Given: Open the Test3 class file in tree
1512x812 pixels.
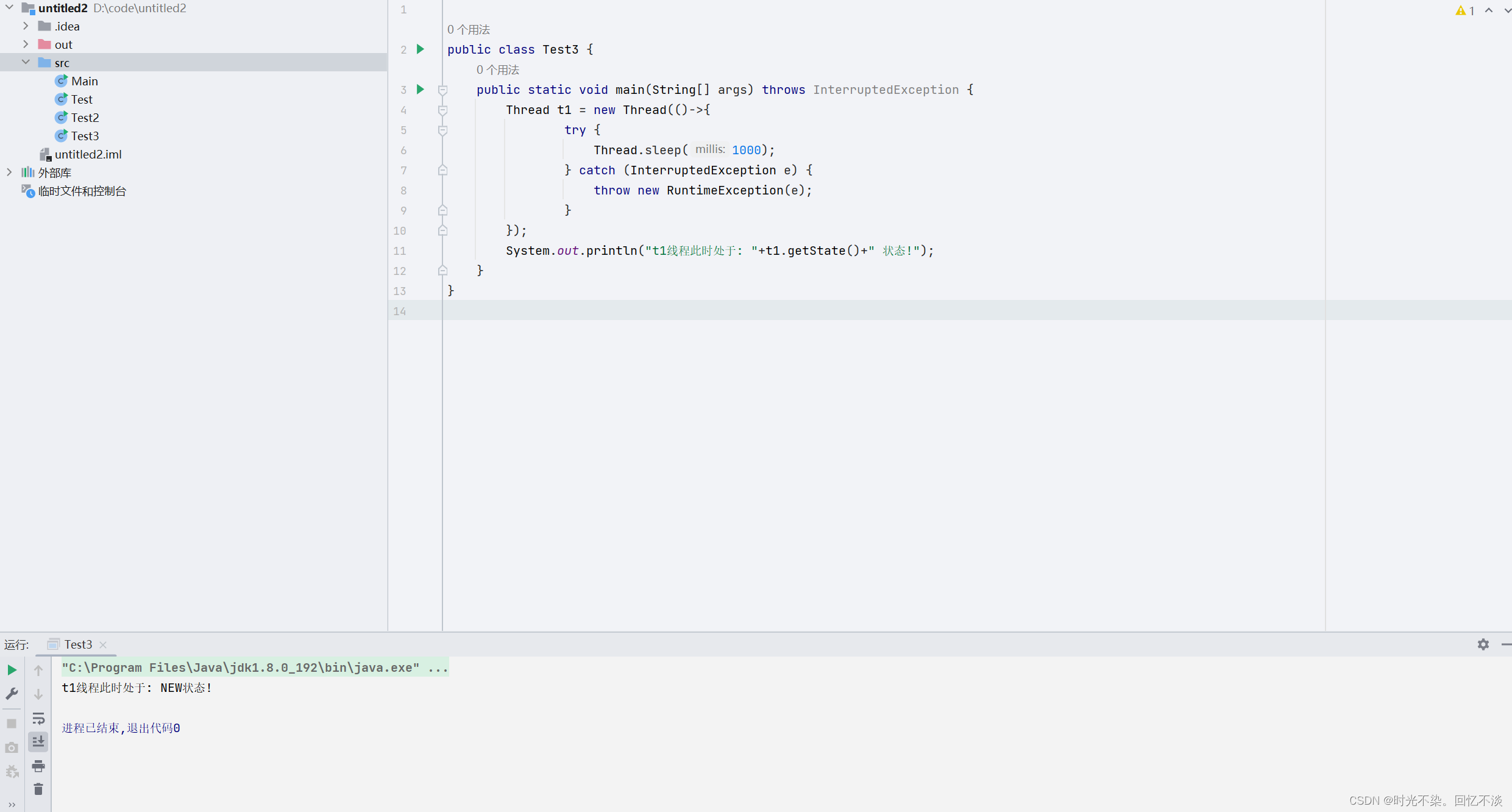Looking at the screenshot, I should click(85, 136).
